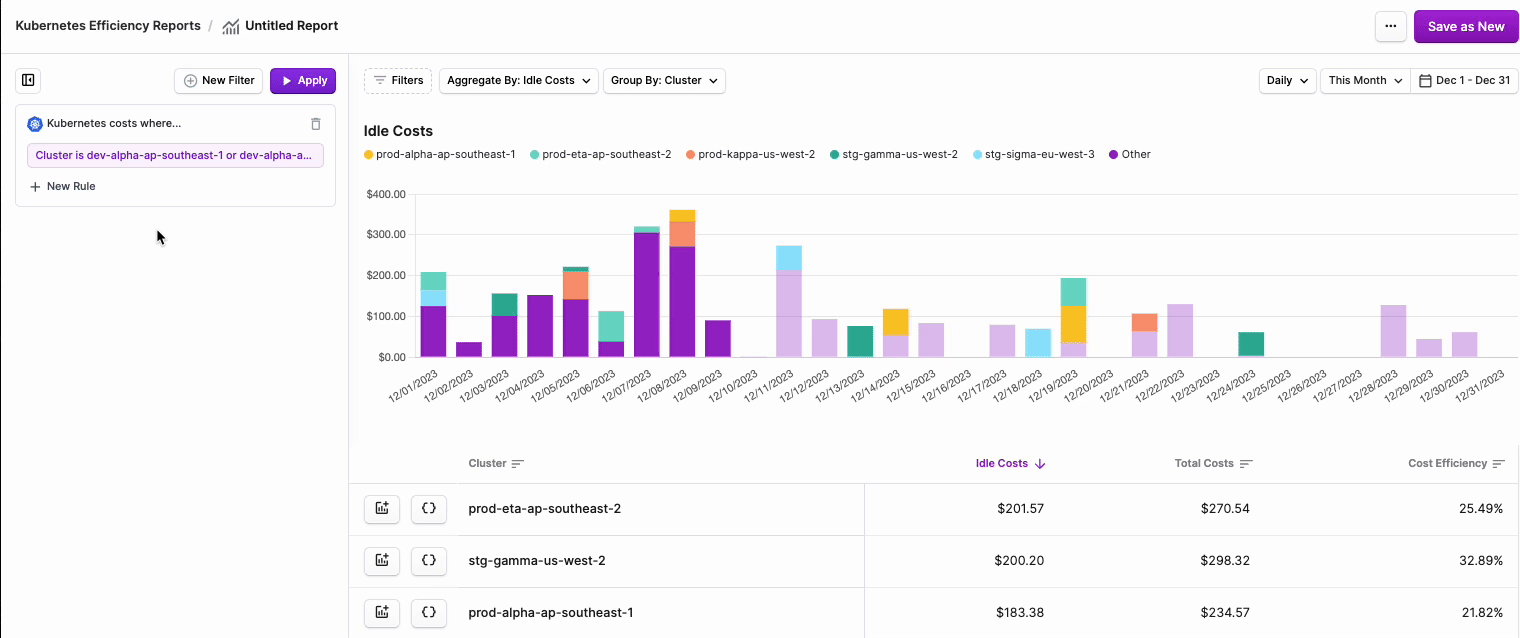Click the Untitled Report title
Screen dimensions: 1520x638
[x=291, y=26]
